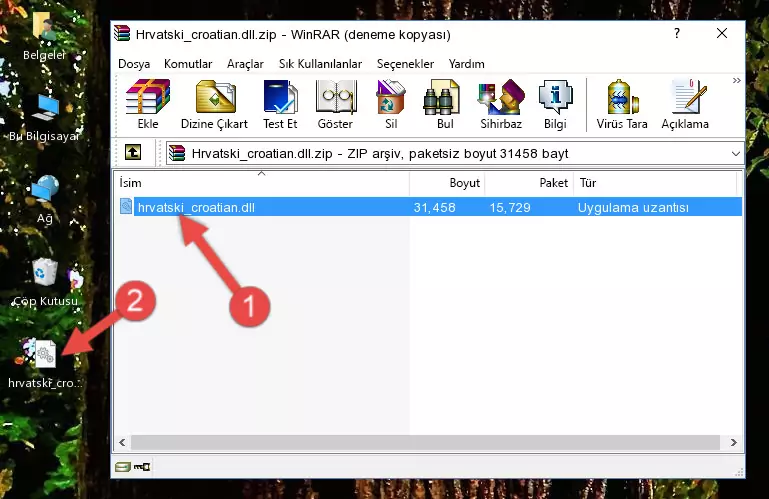Open the Seçenekler menu
This screenshot has width=769, height=499.
[405, 64]
